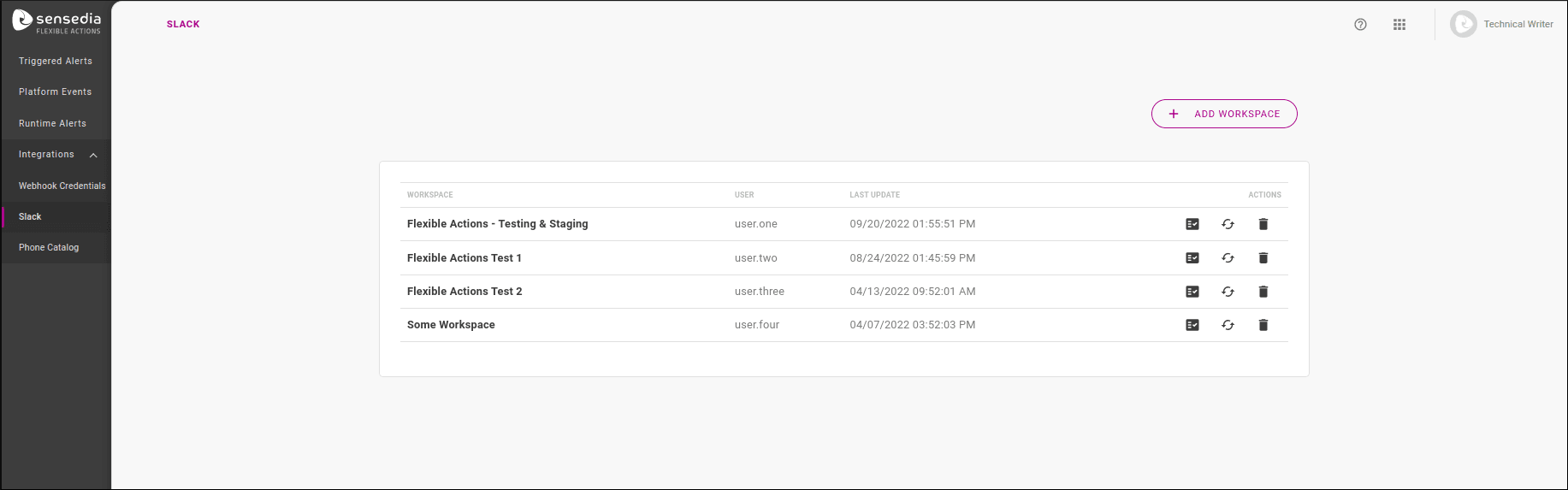Click the SLACK page title
Screen dimensions: 1568x490
pyautogui.click(x=183, y=24)
